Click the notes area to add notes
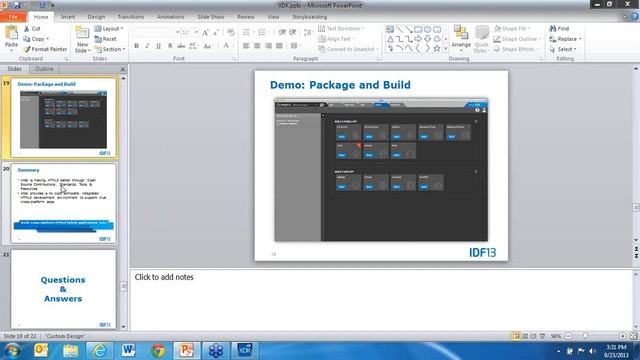640x360 pixels. [x=381, y=300]
